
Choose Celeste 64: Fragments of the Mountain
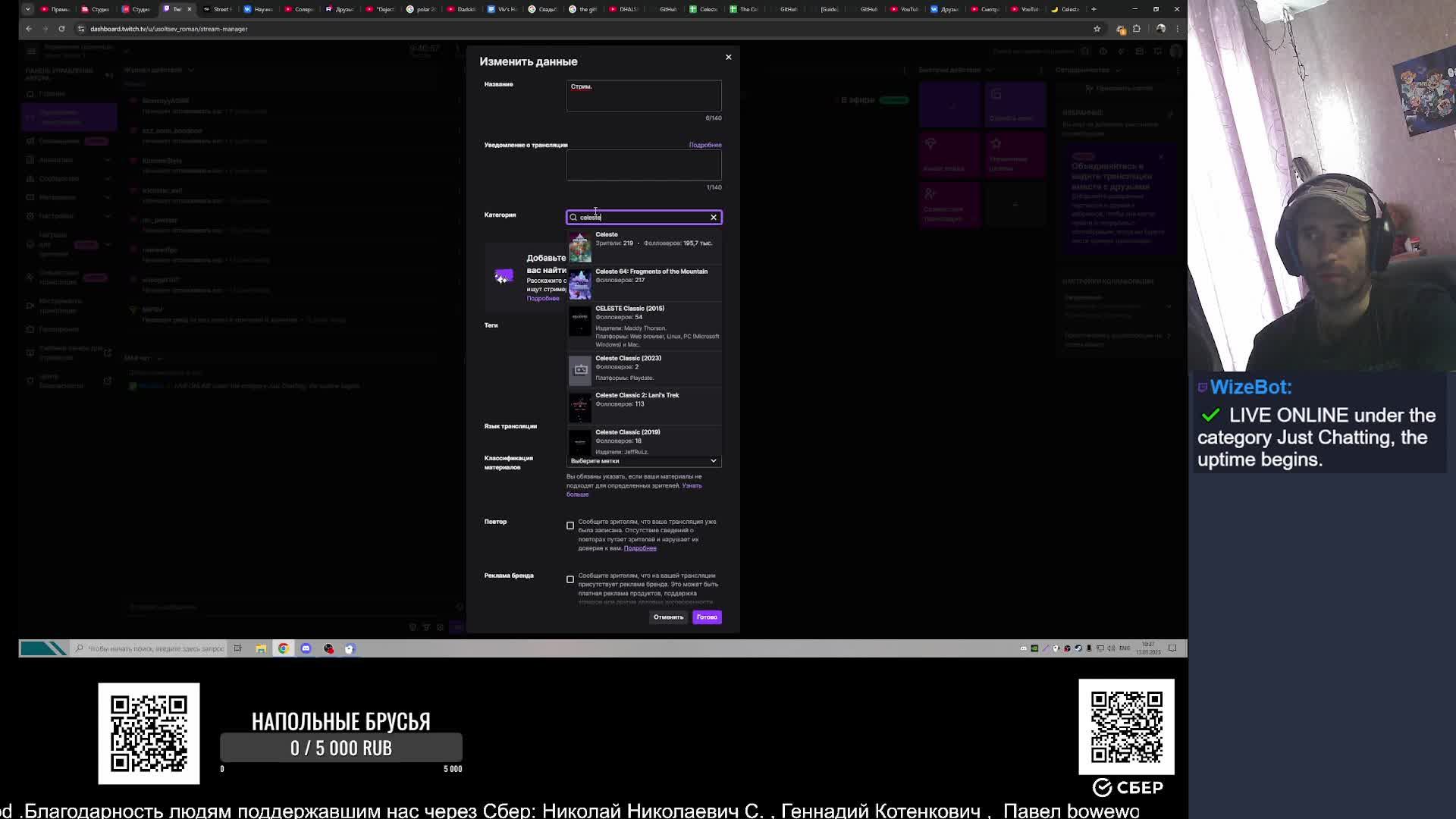[x=651, y=271]
